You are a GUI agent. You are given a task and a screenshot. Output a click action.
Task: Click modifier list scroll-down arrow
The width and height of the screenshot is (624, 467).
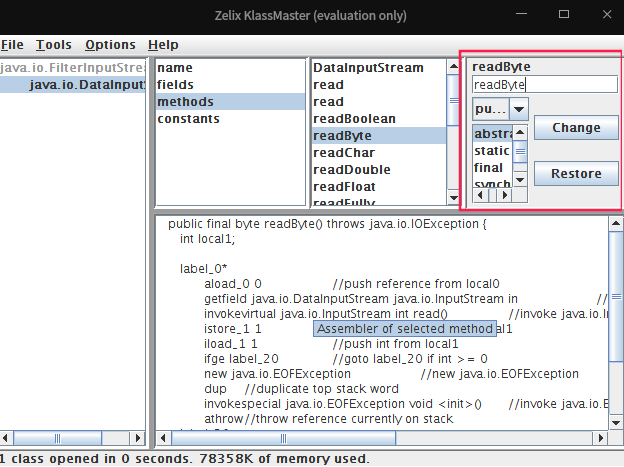520,180
